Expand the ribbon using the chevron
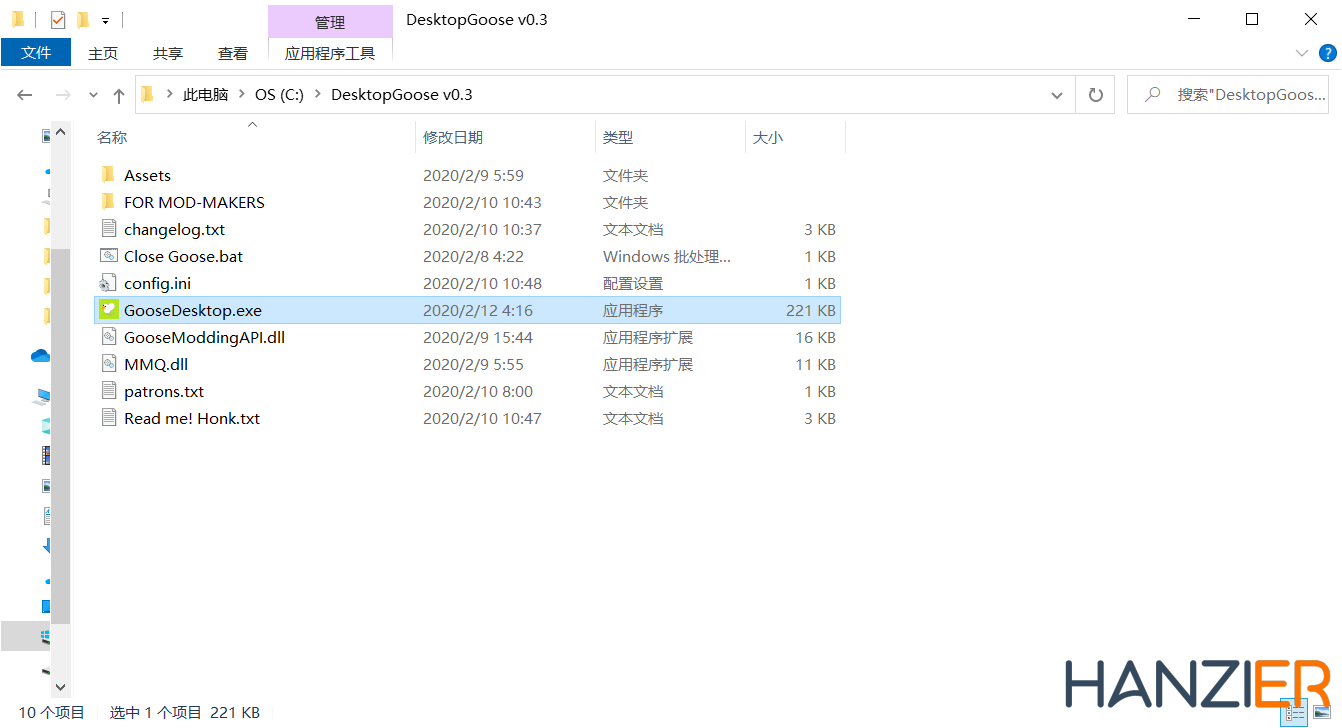This screenshot has height=728, width=1342. point(1302,53)
